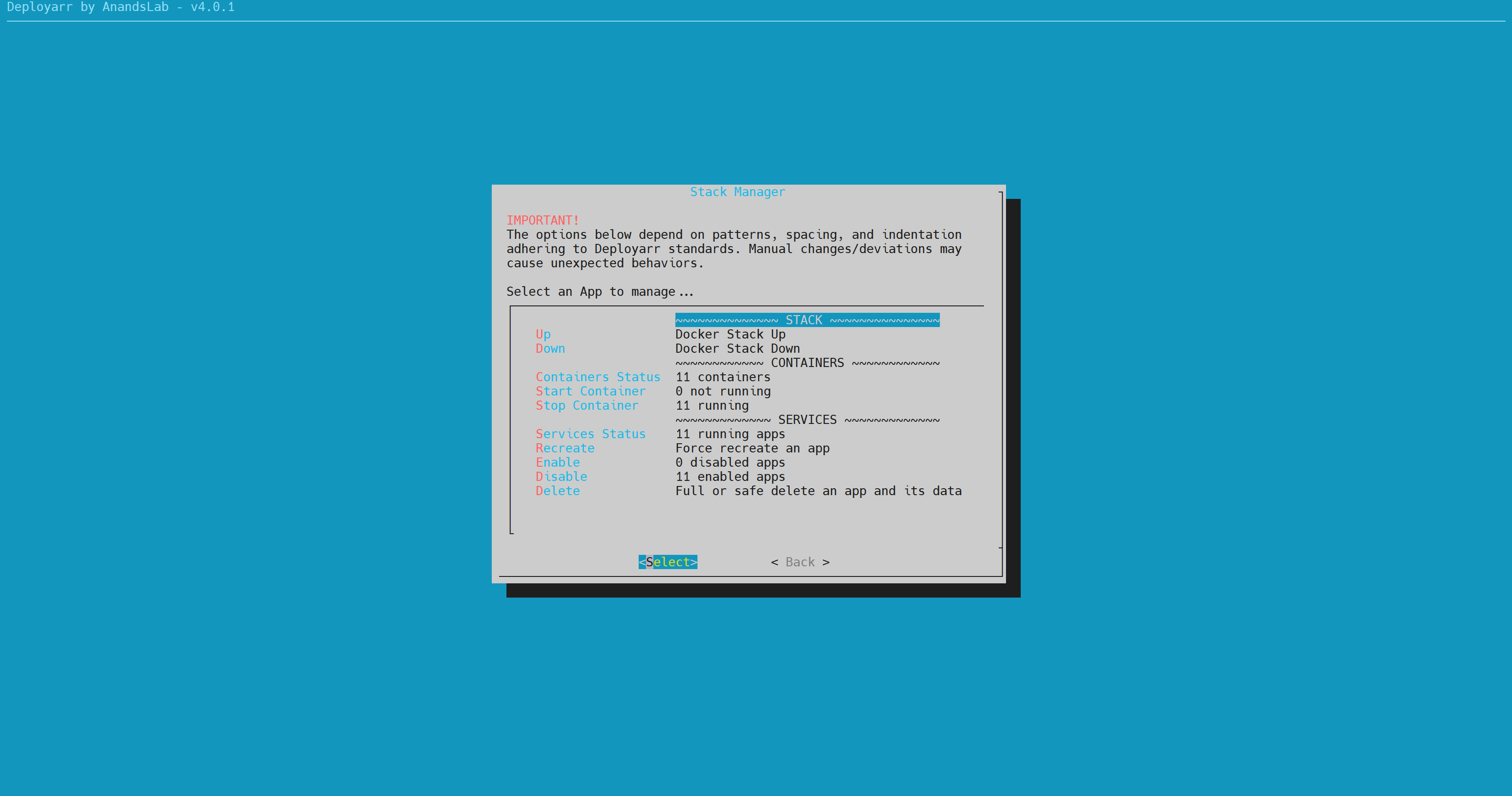
Task: Click 'Docker Stack Up' description
Action: pyautogui.click(x=730, y=334)
